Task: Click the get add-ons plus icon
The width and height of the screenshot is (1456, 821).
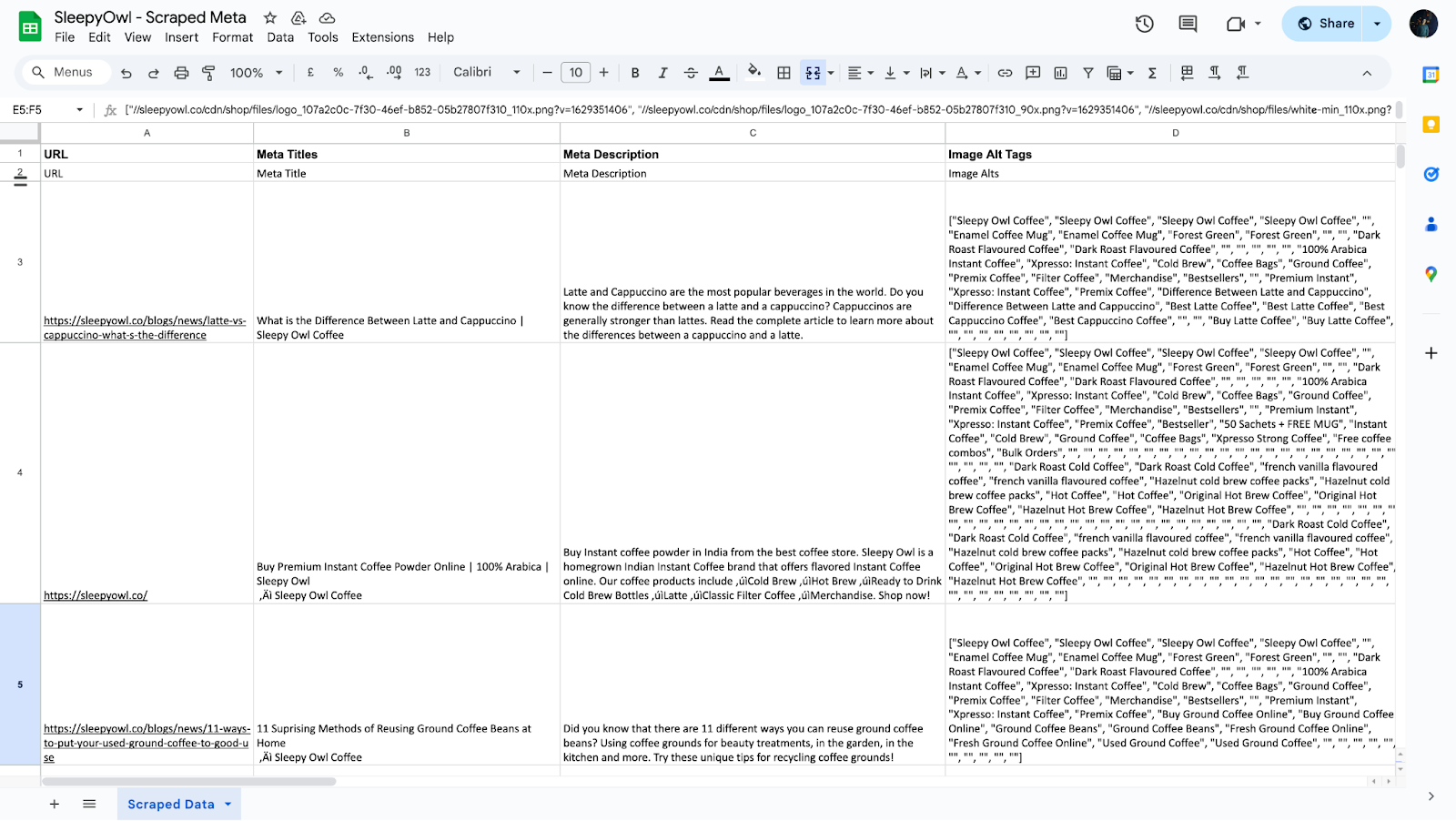Action: coord(1431,353)
